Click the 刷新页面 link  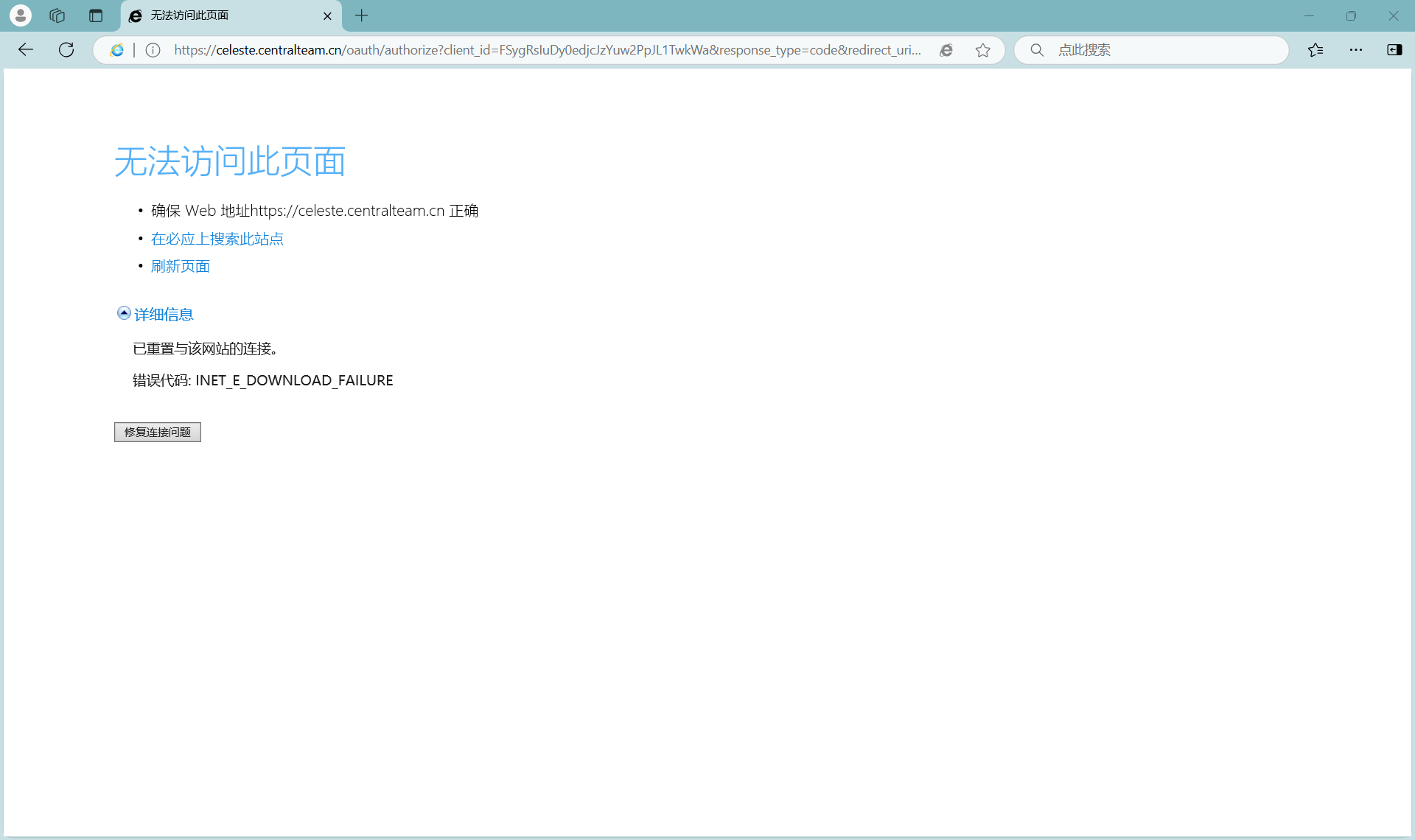point(180,267)
